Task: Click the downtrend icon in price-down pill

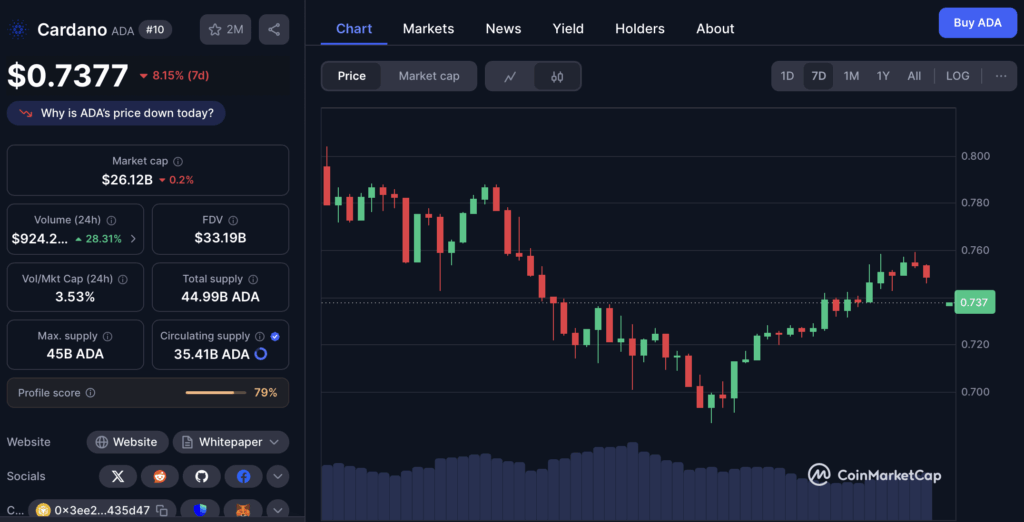Action: click(25, 113)
